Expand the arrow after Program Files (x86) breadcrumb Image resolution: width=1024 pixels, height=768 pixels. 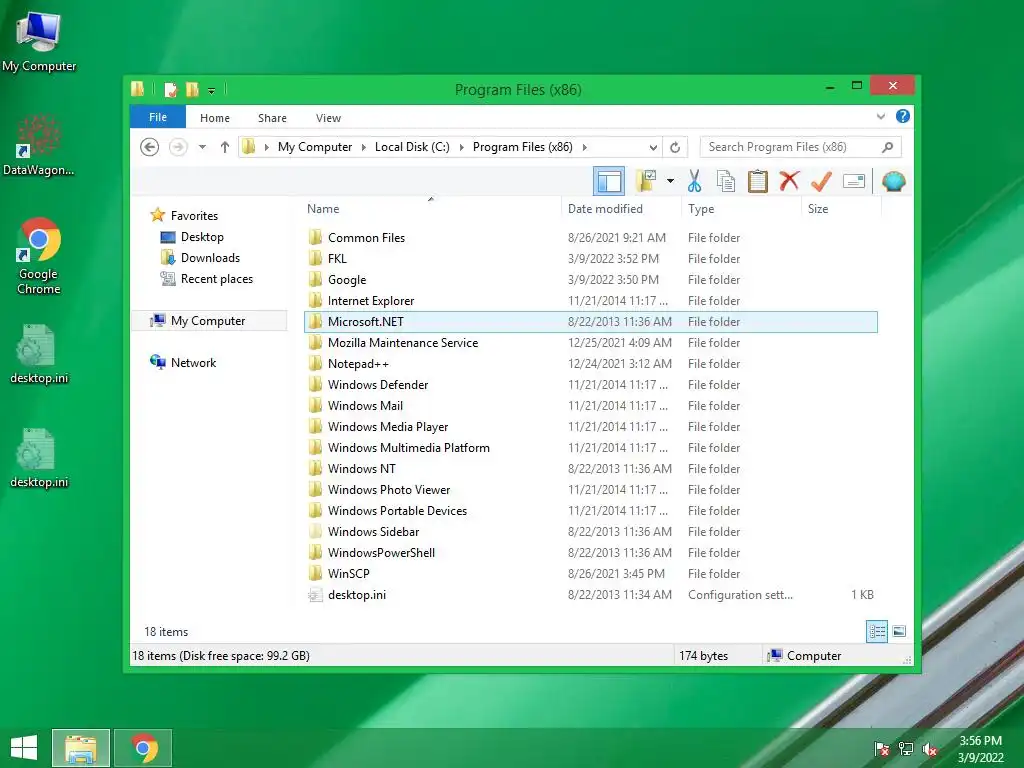(x=584, y=147)
